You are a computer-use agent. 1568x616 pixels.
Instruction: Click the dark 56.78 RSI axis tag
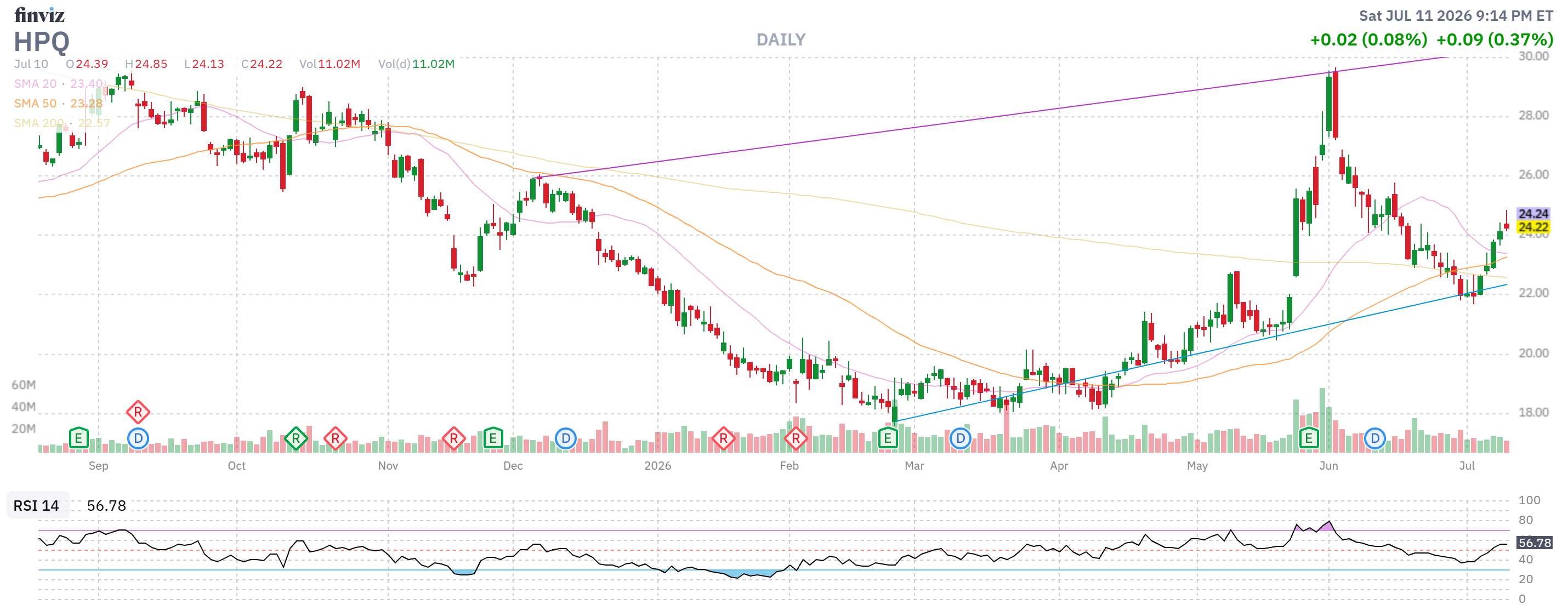point(1535,543)
